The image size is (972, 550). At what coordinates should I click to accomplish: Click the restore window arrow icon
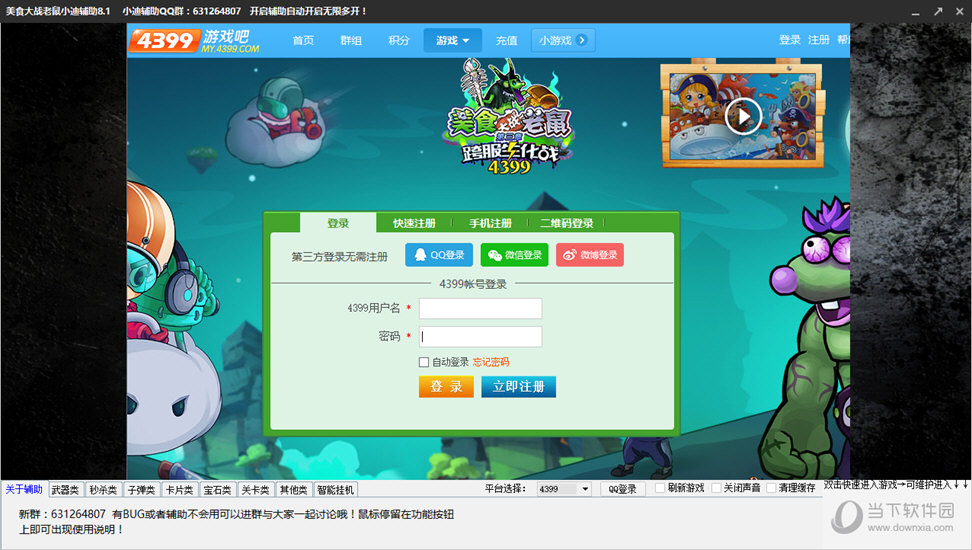pos(938,11)
